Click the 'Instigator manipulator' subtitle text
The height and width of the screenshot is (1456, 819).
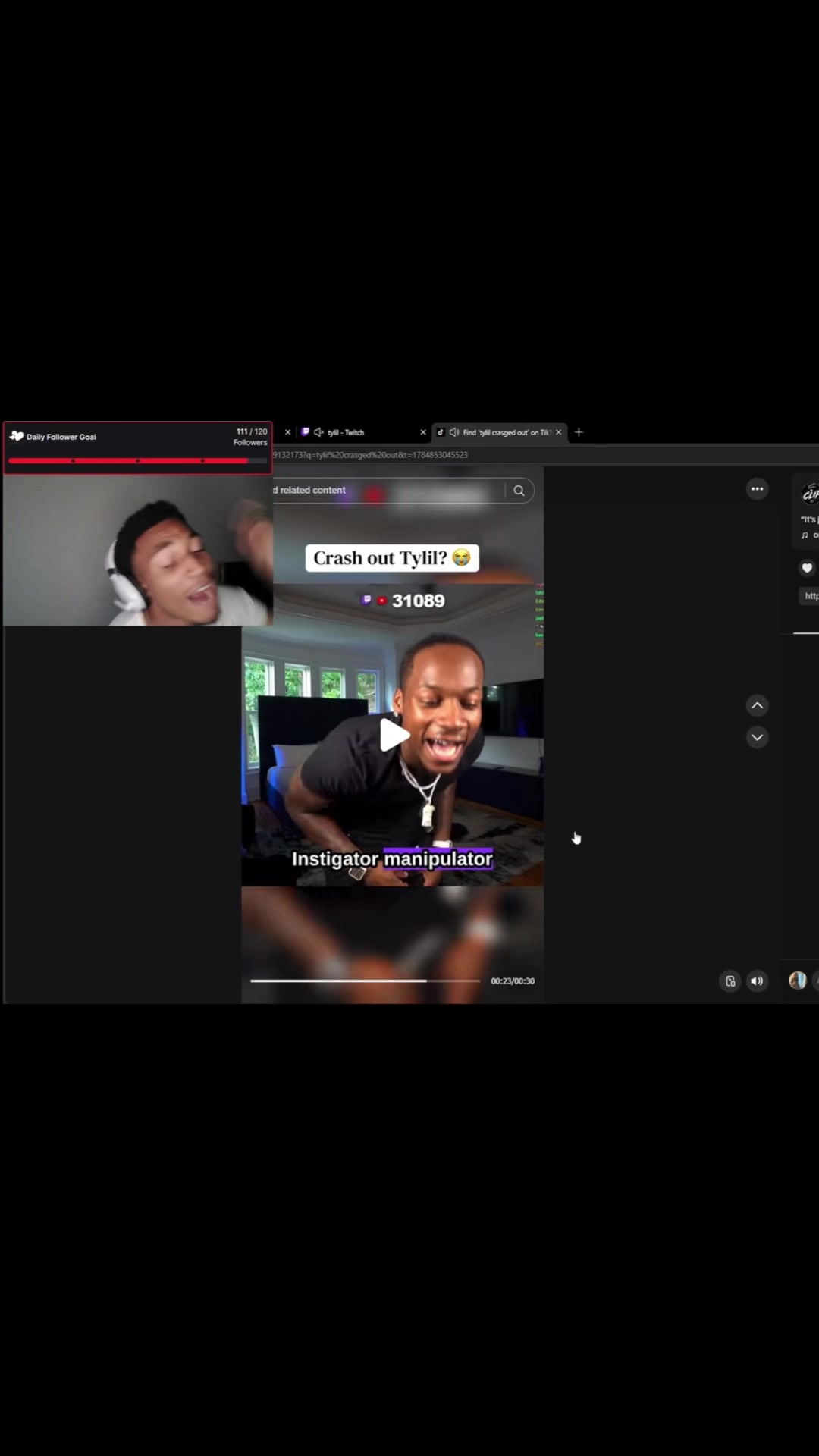392,858
